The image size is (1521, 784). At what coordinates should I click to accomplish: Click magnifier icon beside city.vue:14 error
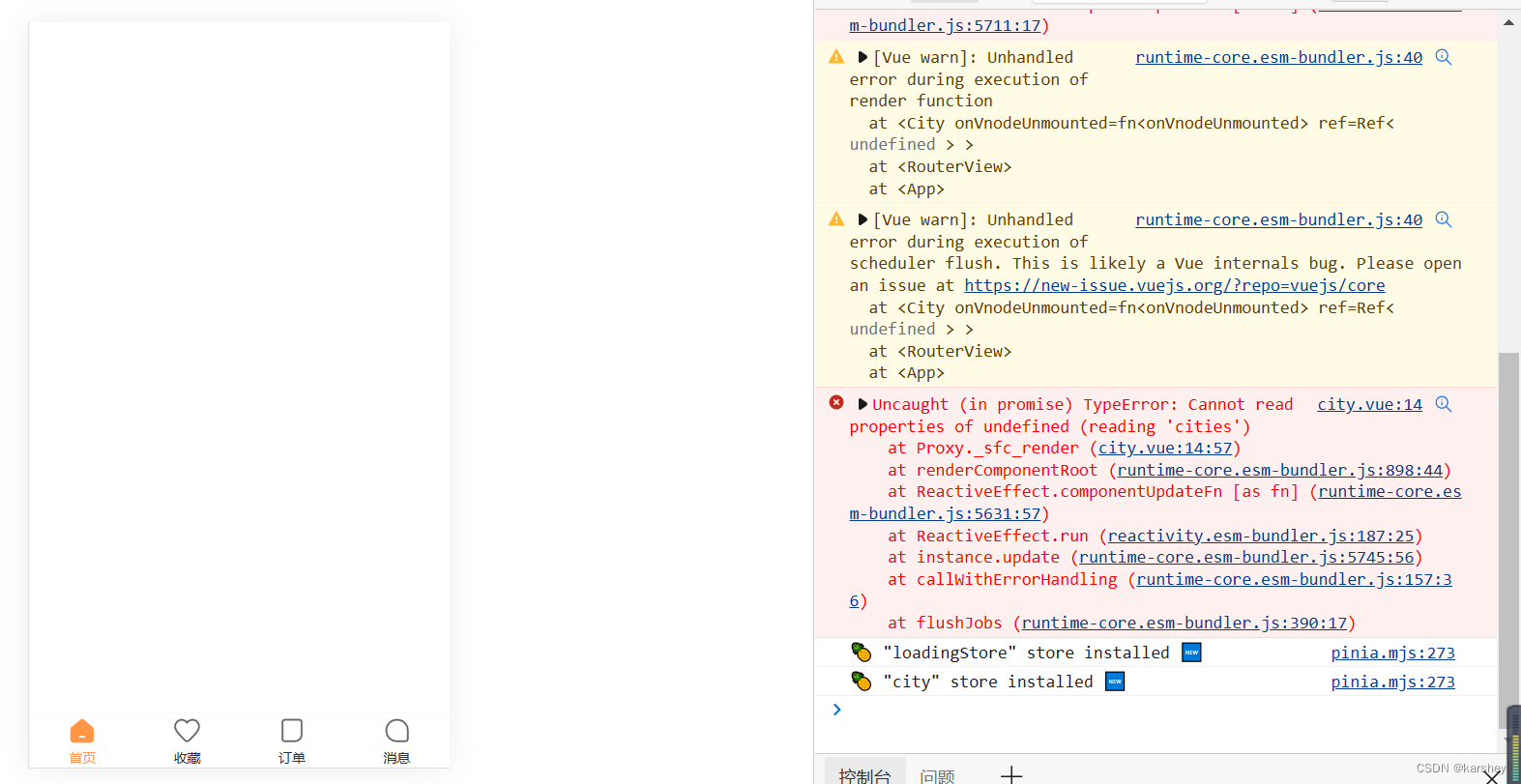point(1444,404)
